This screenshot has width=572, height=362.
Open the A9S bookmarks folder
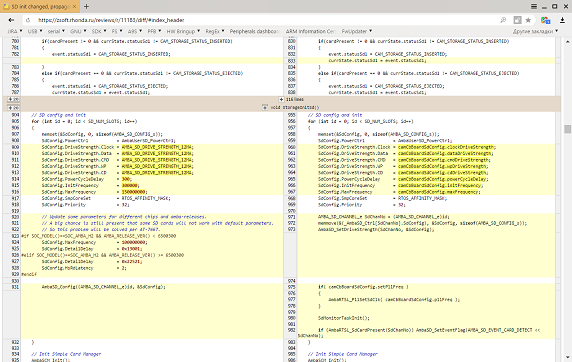pyautogui.click(x=135, y=31)
